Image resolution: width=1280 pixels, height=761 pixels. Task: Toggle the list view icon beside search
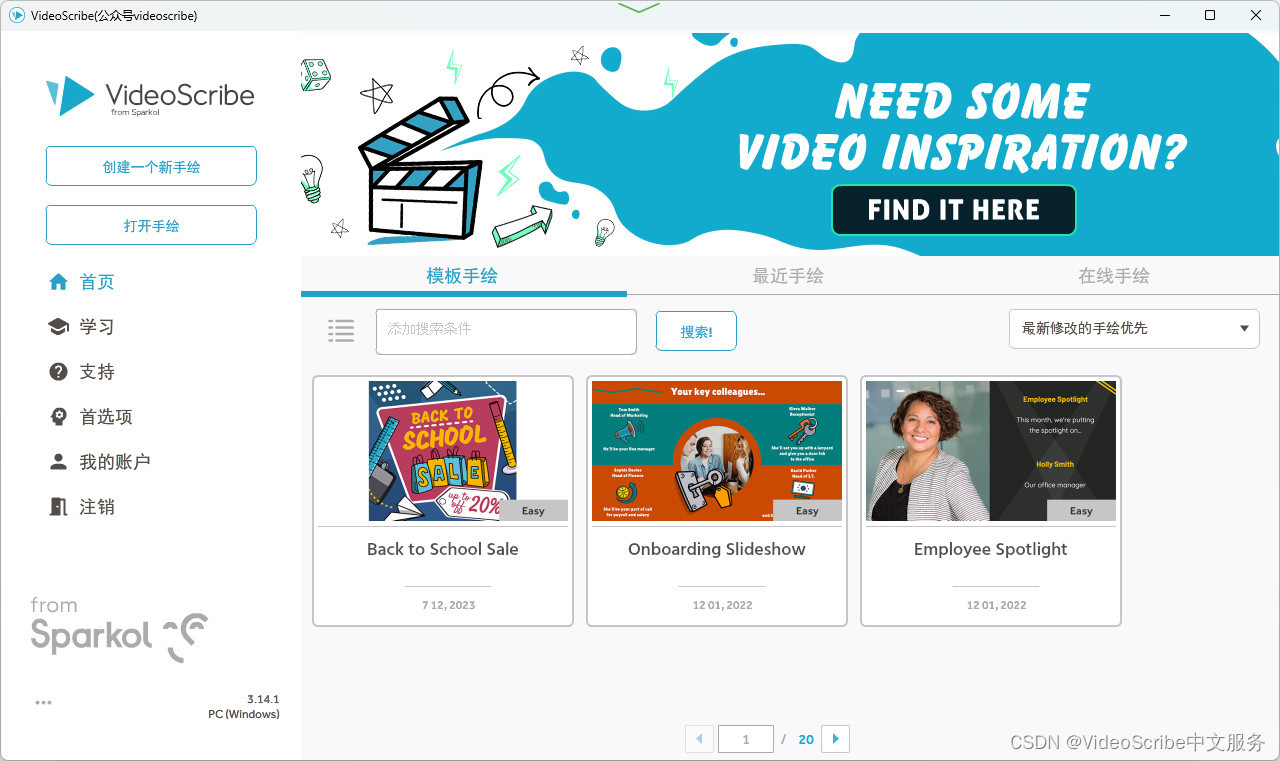(341, 330)
